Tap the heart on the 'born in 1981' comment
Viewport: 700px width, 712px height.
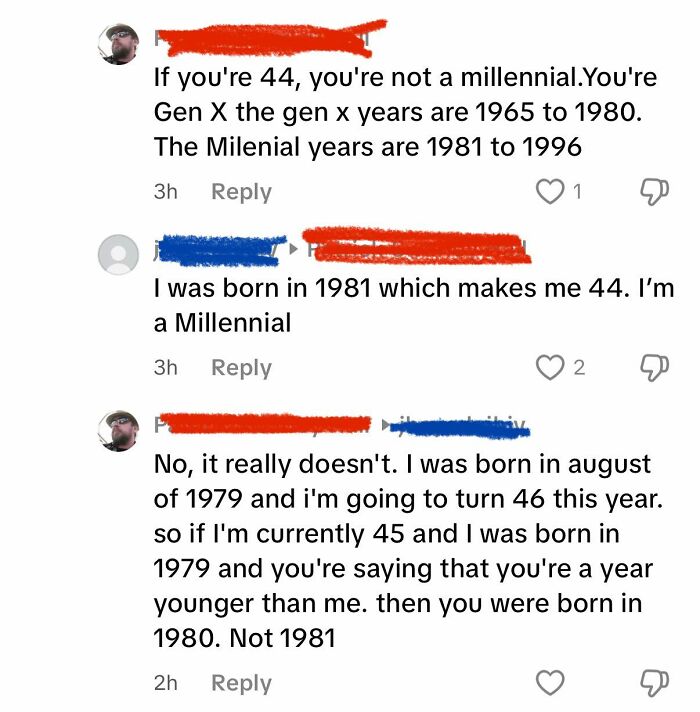point(551,368)
